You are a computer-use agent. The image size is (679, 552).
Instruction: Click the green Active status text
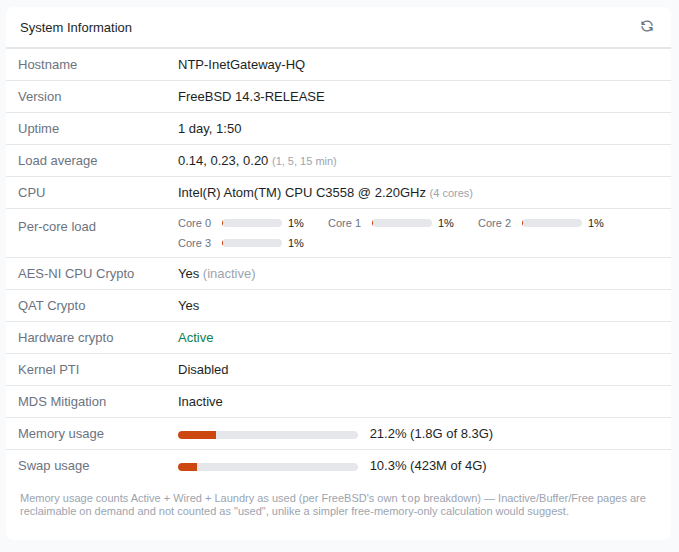pos(196,338)
